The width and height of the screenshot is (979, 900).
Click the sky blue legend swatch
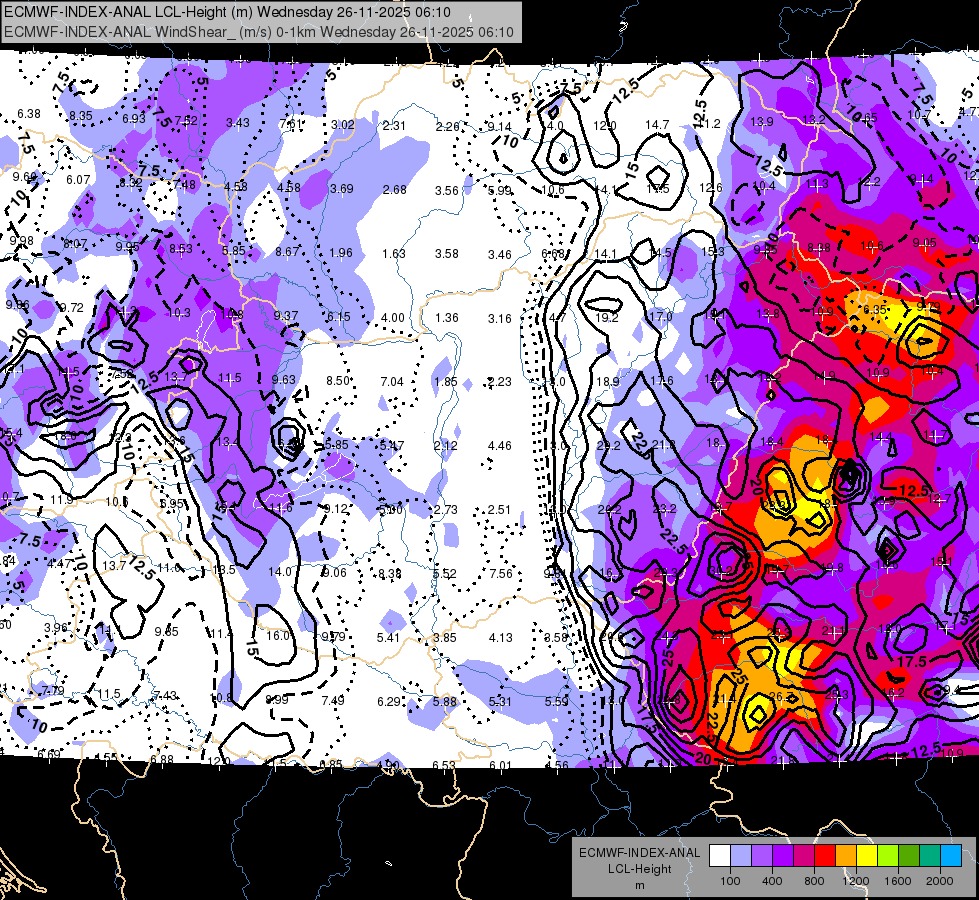tap(951, 856)
